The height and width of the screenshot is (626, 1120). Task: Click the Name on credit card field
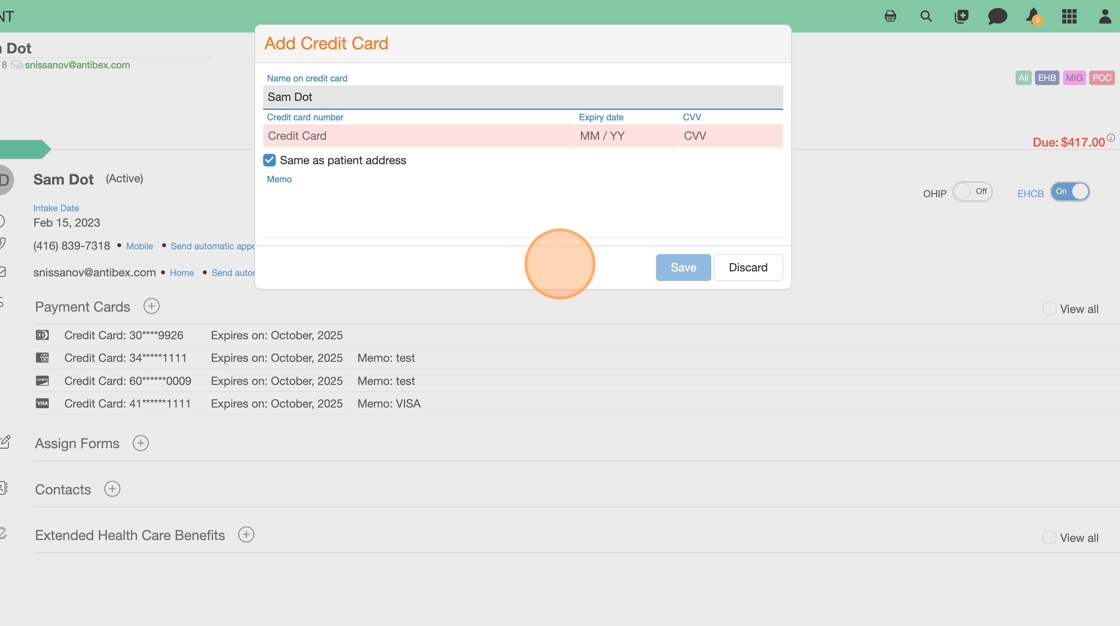click(522, 97)
